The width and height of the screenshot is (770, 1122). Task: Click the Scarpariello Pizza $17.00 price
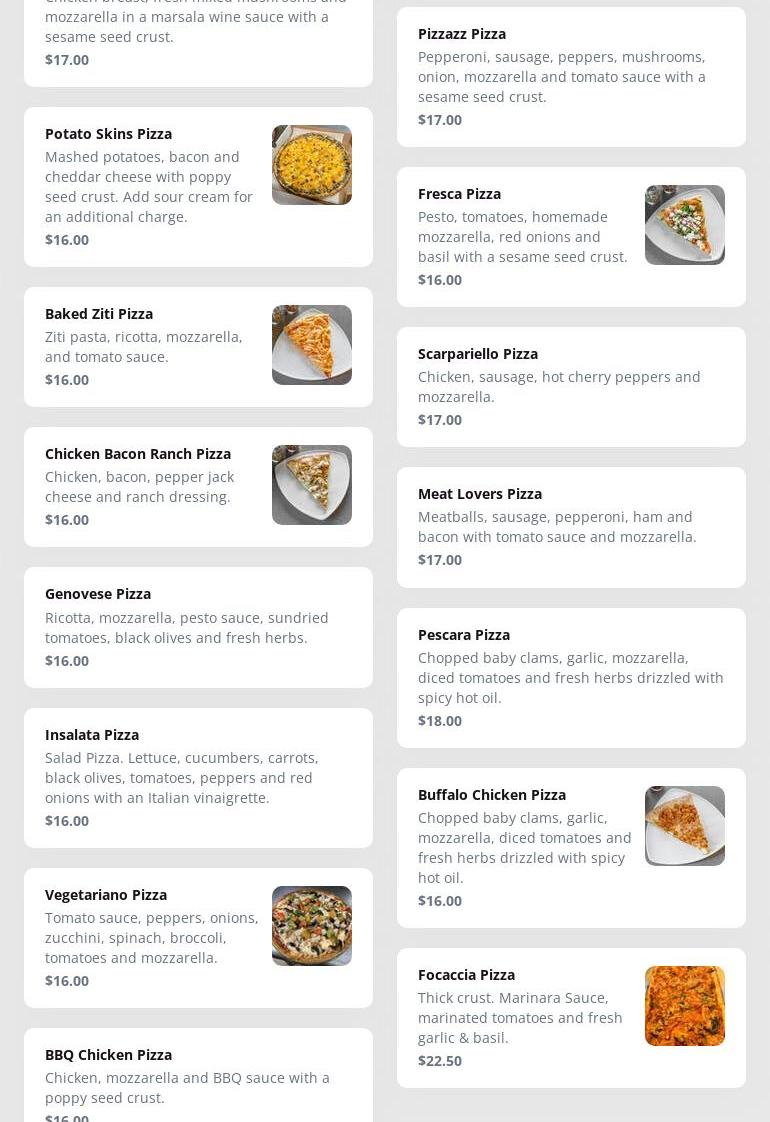(440, 420)
